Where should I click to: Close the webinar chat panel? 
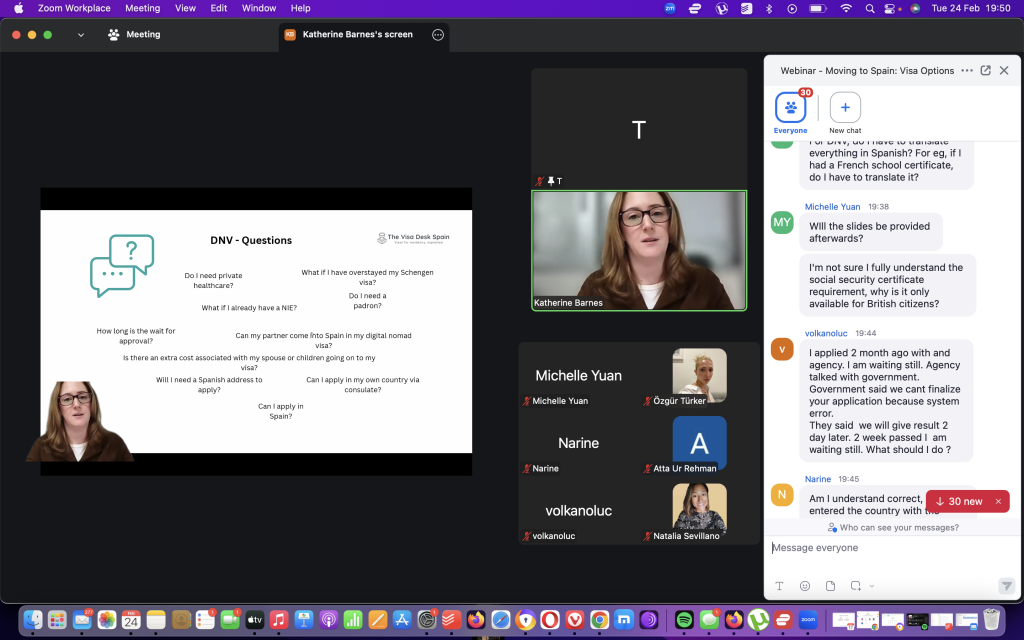coord(1004,71)
